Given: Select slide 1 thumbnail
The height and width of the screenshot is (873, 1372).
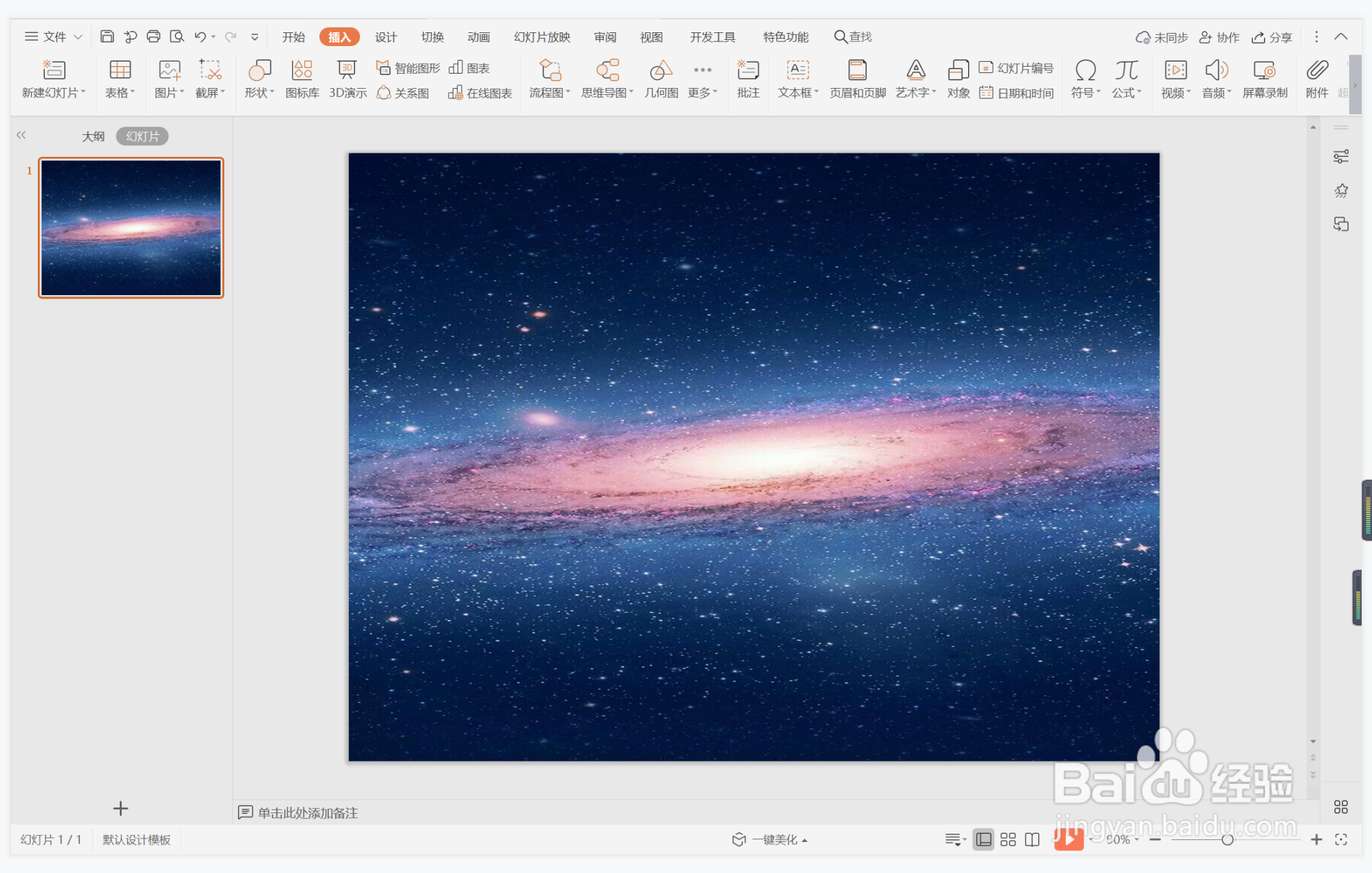Looking at the screenshot, I should [x=131, y=228].
